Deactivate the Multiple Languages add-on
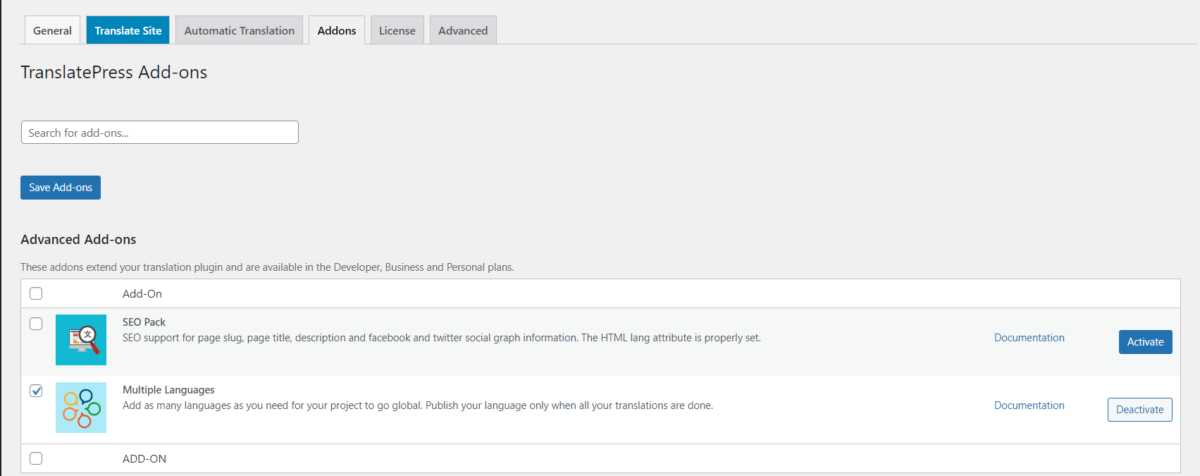 (x=1139, y=409)
